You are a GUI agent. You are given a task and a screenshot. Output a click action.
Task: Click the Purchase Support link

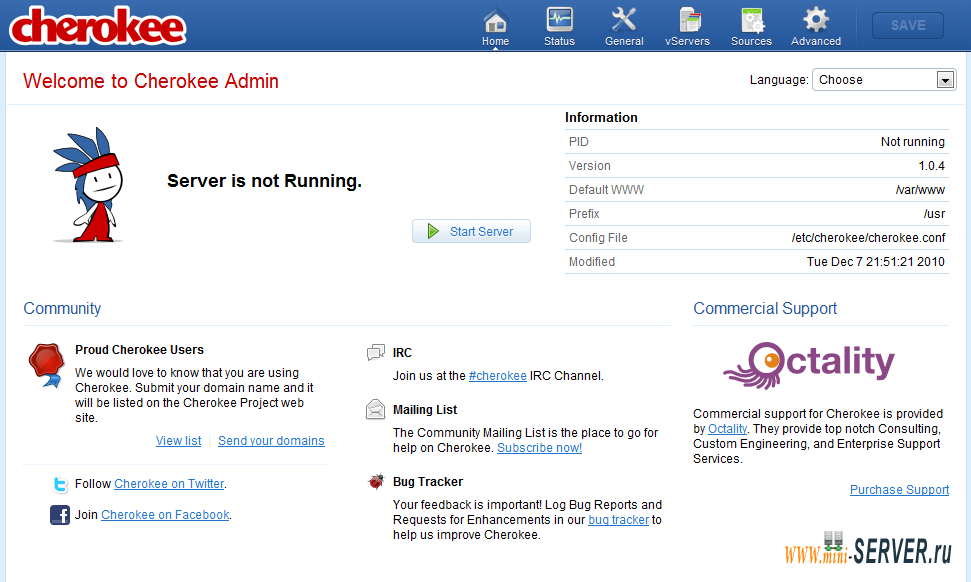click(x=899, y=490)
